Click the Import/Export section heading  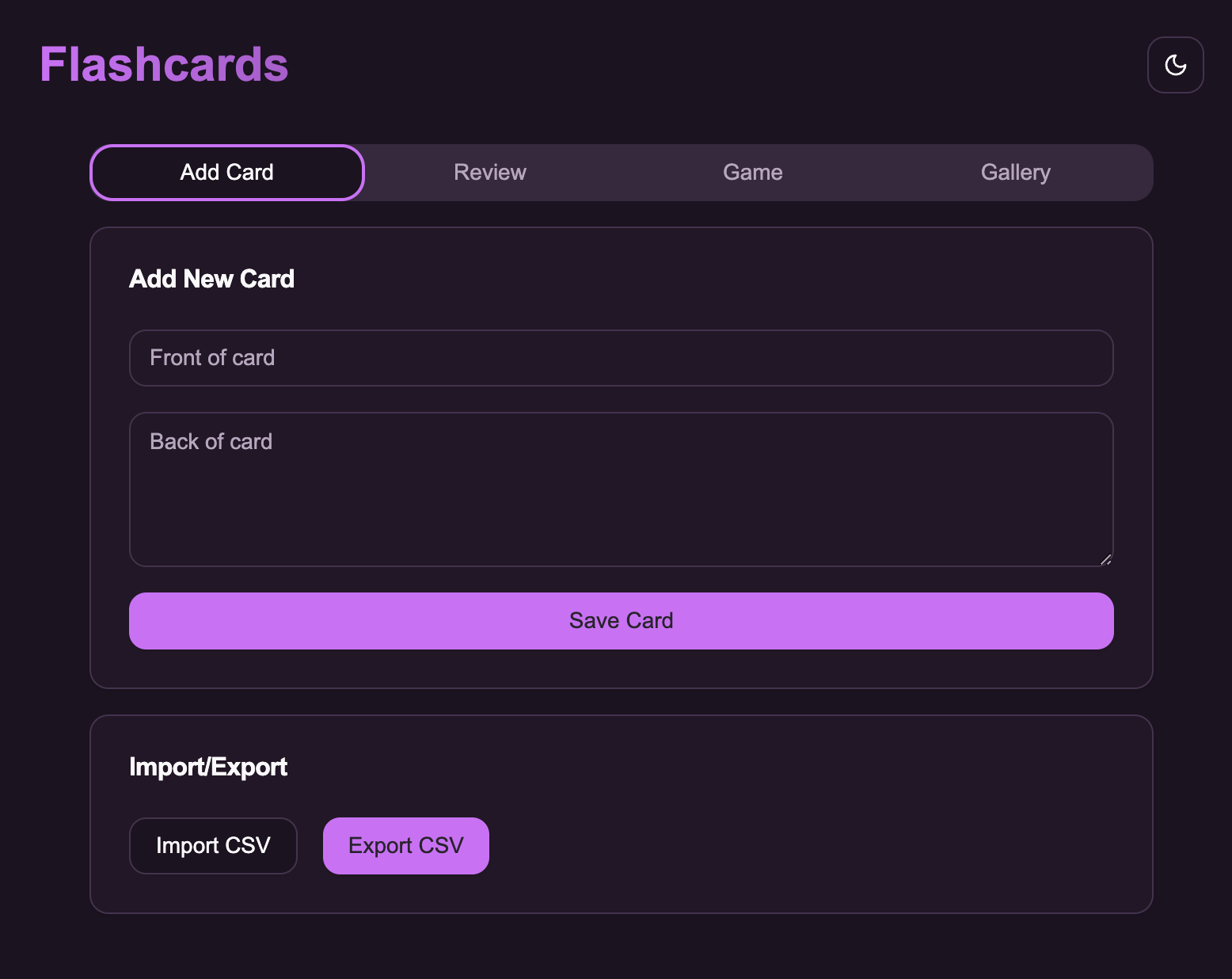pos(207,767)
